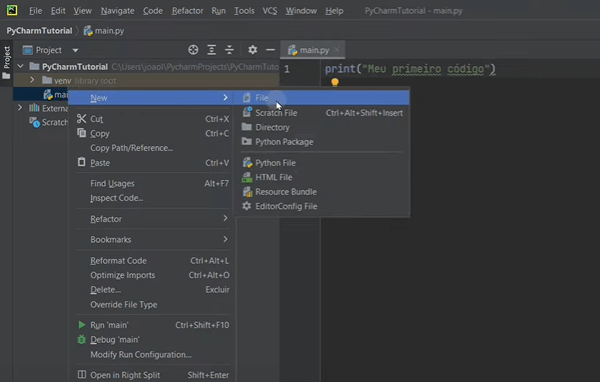Click the Debug 'main' bug icon
This screenshot has width=600, height=382.
pos(82,340)
